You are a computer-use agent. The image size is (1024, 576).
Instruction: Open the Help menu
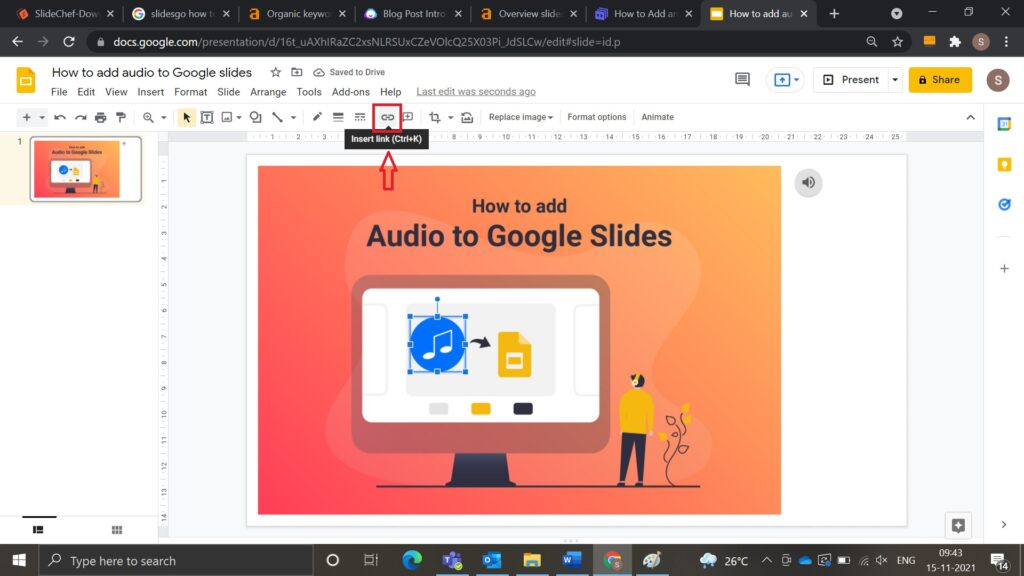(391, 92)
